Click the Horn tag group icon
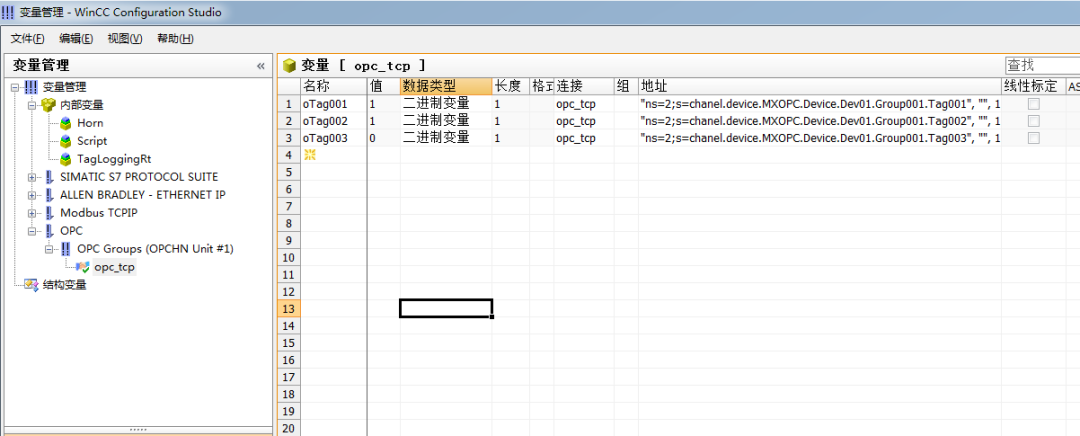The width and height of the screenshot is (1080, 436). (x=65, y=123)
